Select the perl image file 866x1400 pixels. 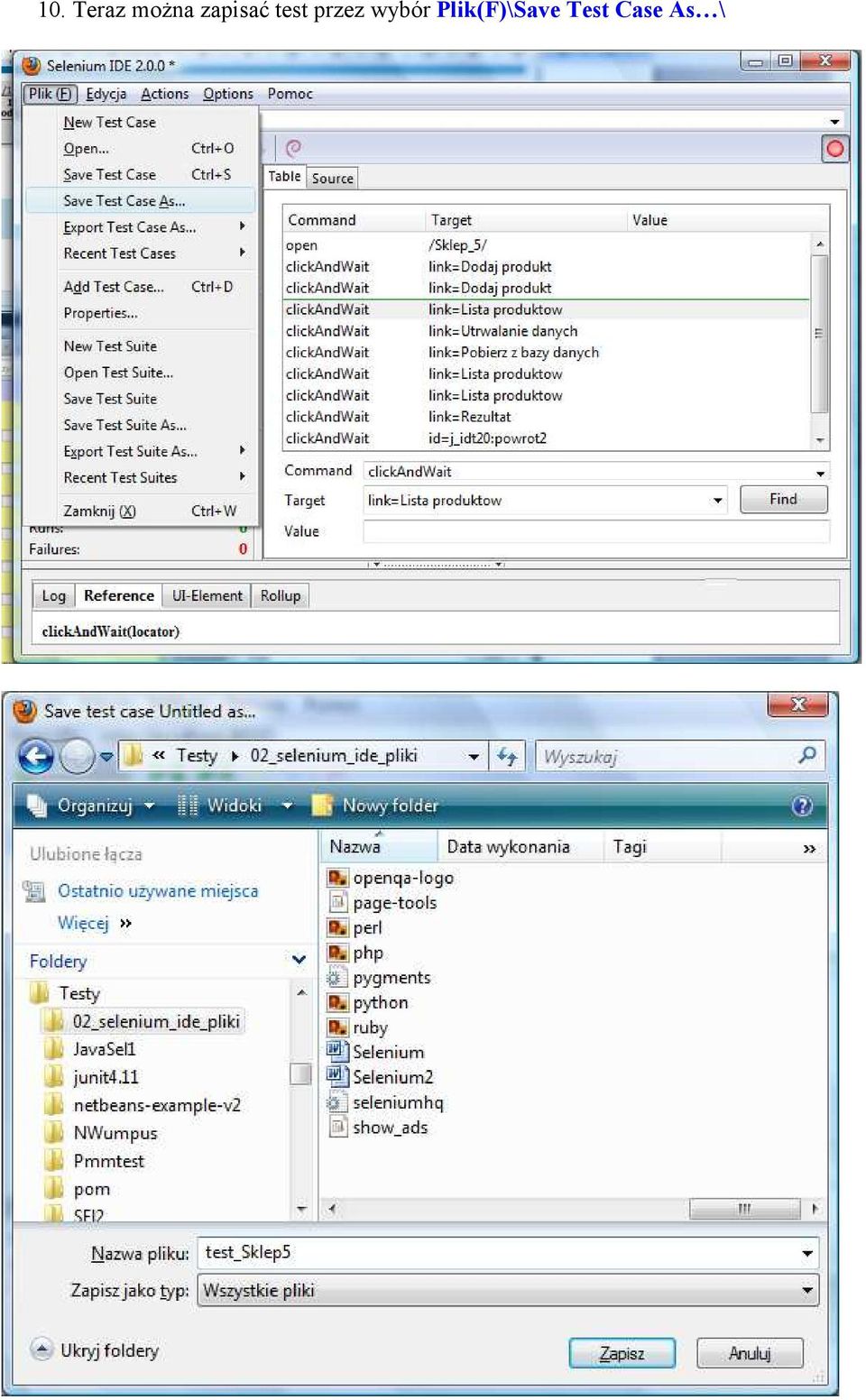pos(355,927)
